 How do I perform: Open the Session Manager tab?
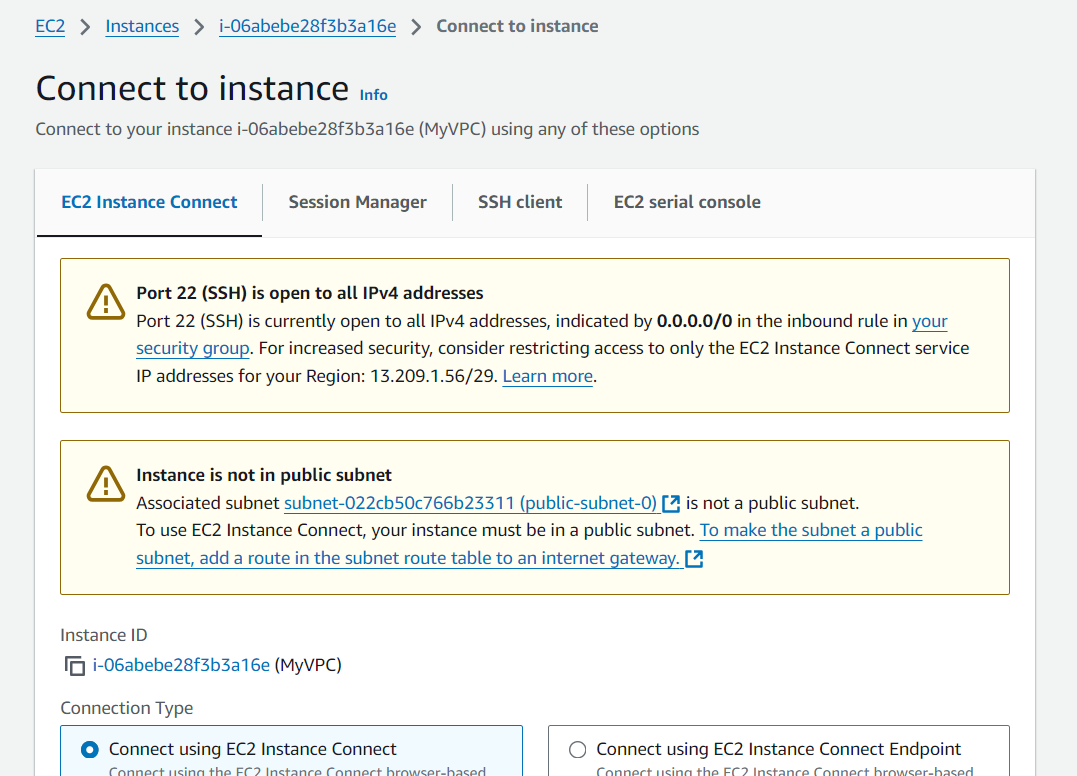tap(357, 202)
